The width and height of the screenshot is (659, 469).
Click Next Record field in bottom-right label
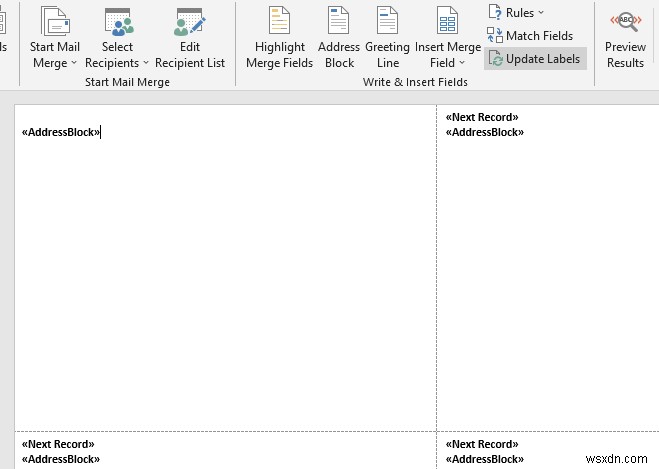pyautogui.click(x=482, y=444)
